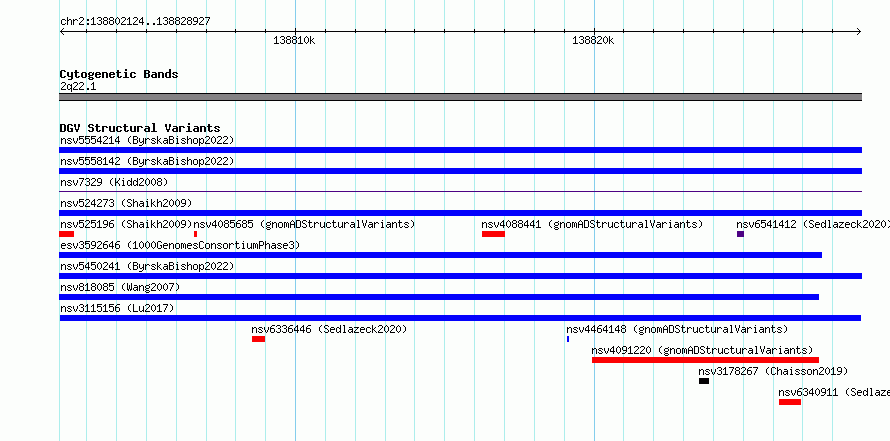The width and height of the screenshot is (890, 441).
Task: Click the nsv7329 (Kidd2008) label
Action: pyautogui.click(x=114, y=182)
